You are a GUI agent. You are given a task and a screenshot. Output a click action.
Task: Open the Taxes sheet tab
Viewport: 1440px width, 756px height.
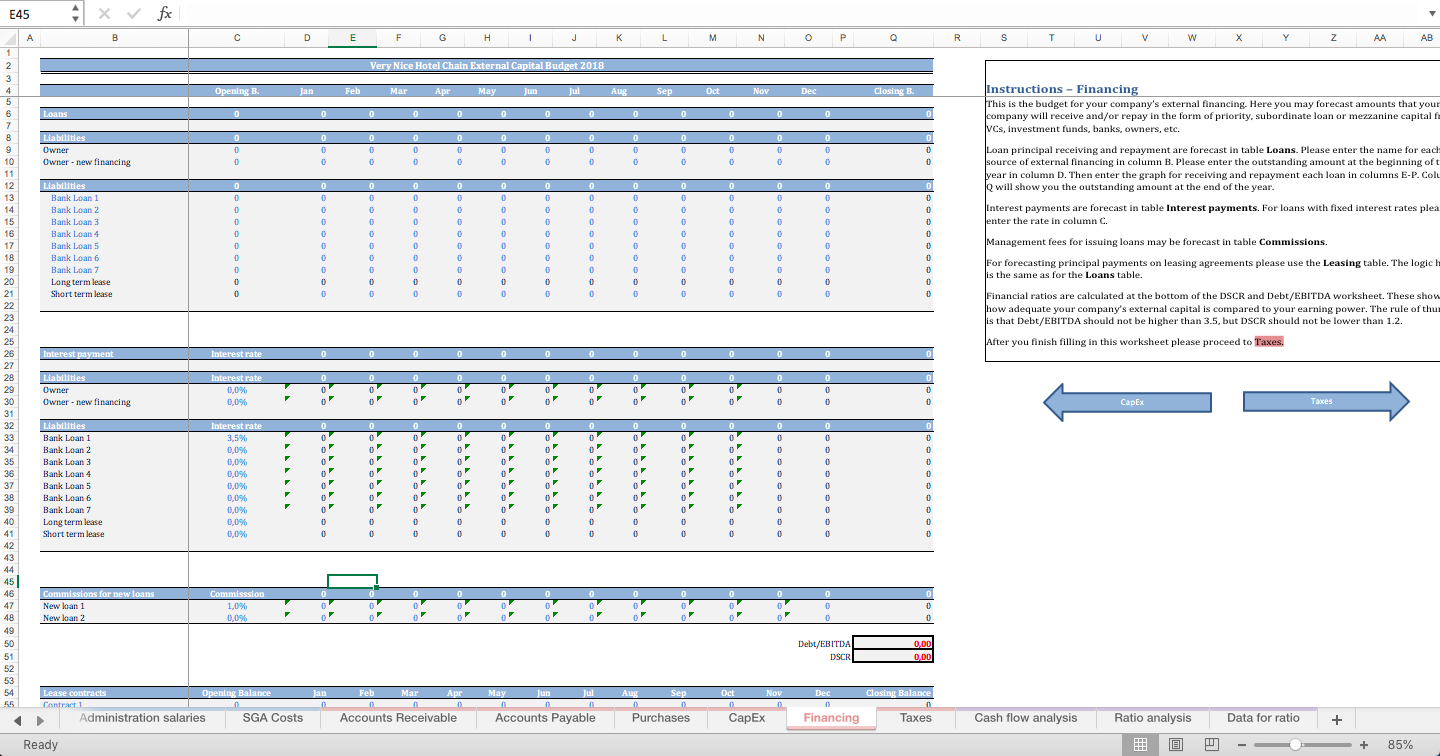pyautogui.click(x=915, y=718)
